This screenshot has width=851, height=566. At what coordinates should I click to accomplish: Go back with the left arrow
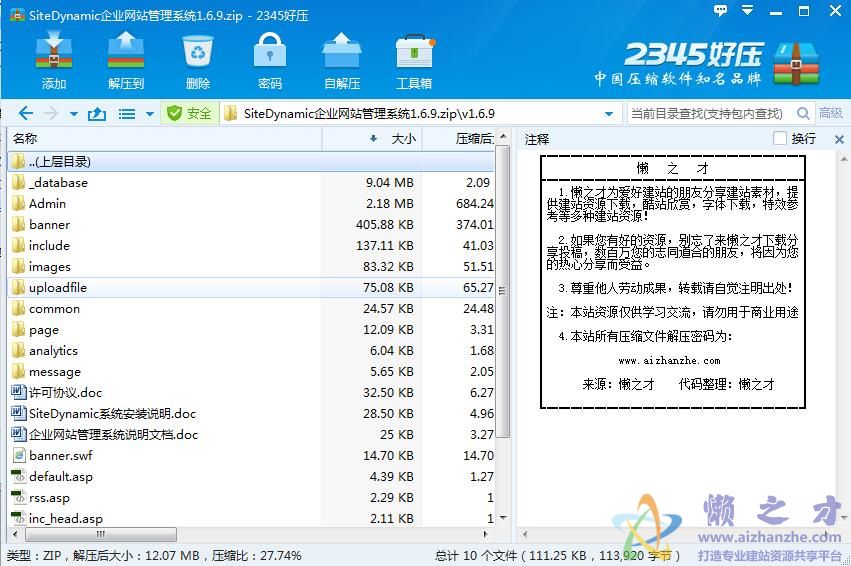[x=26, y=113]
